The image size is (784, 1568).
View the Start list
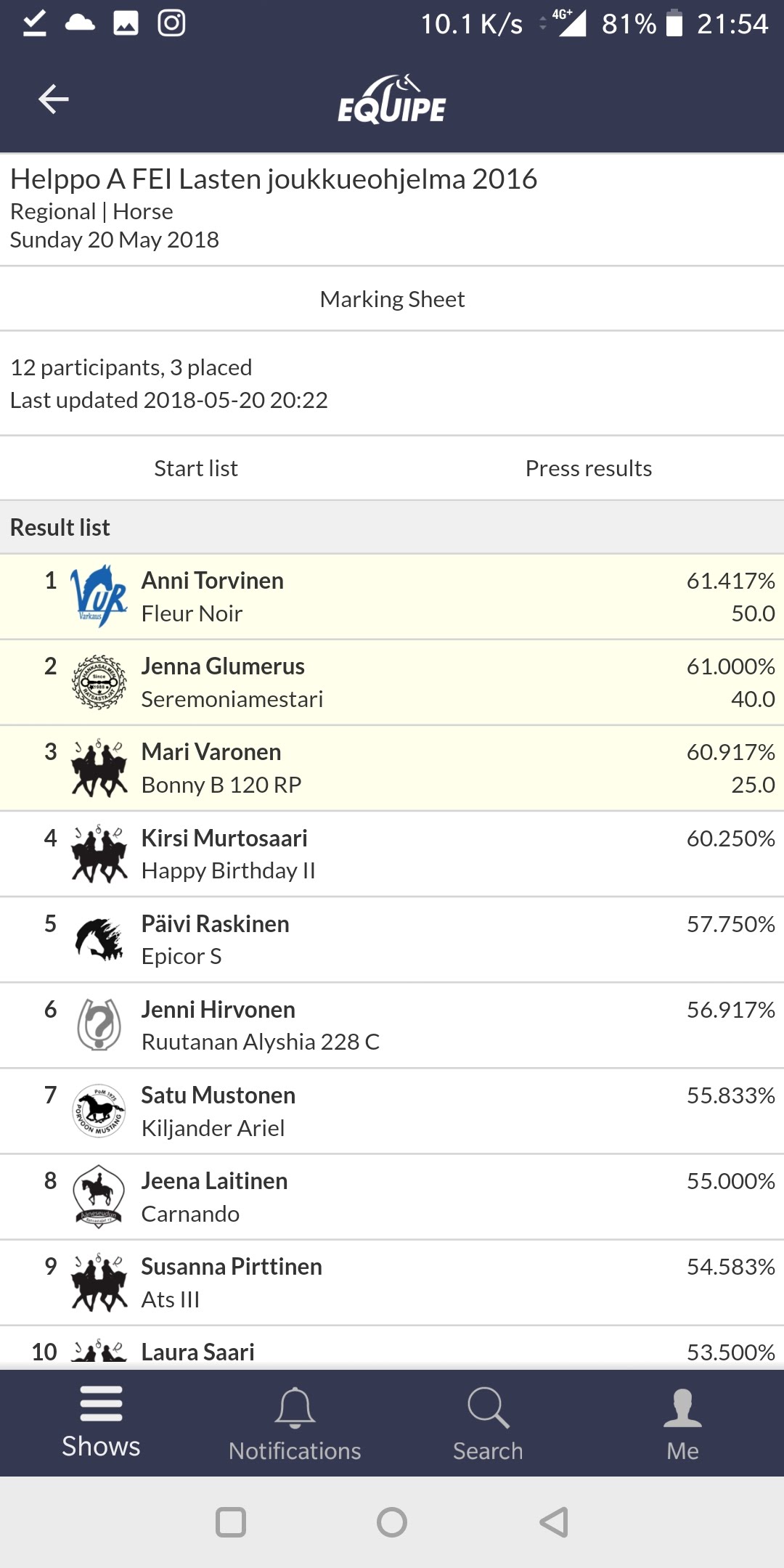point(196,468)
